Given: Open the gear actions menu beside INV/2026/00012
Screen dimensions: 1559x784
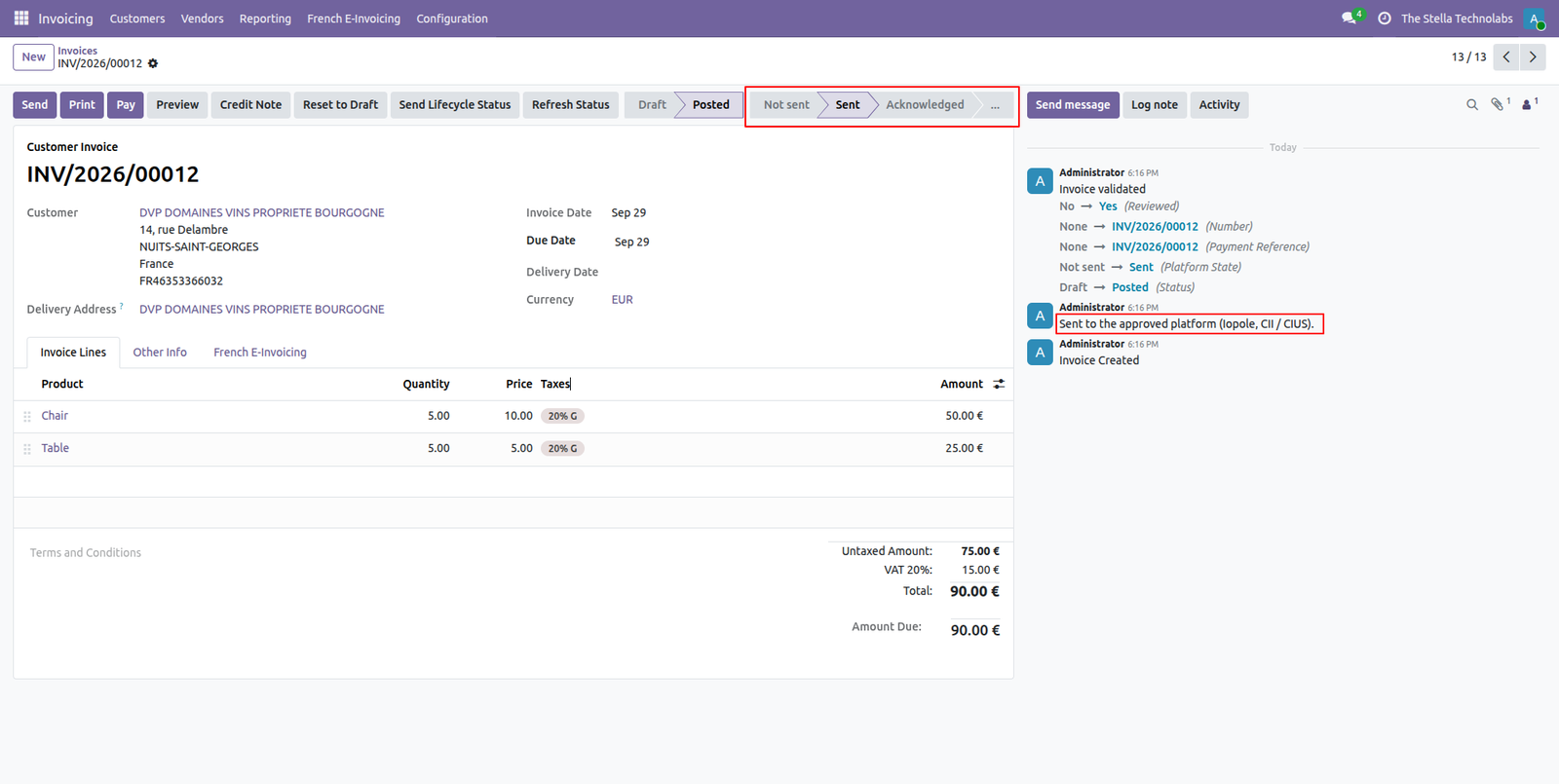Looking at the screenshot, I should point(153,63).
